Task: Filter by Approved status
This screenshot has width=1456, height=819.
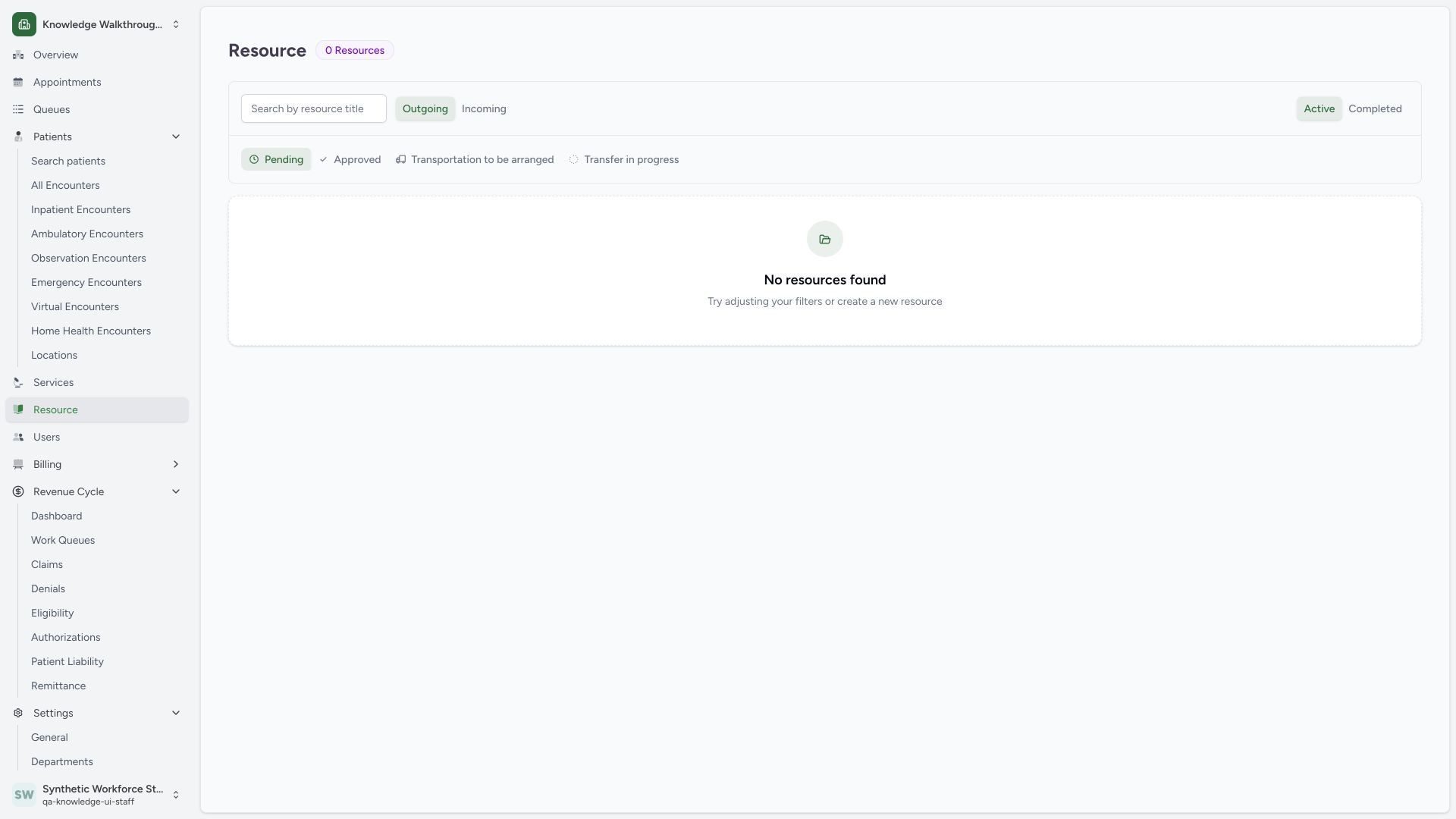Action: coord(350,160)
